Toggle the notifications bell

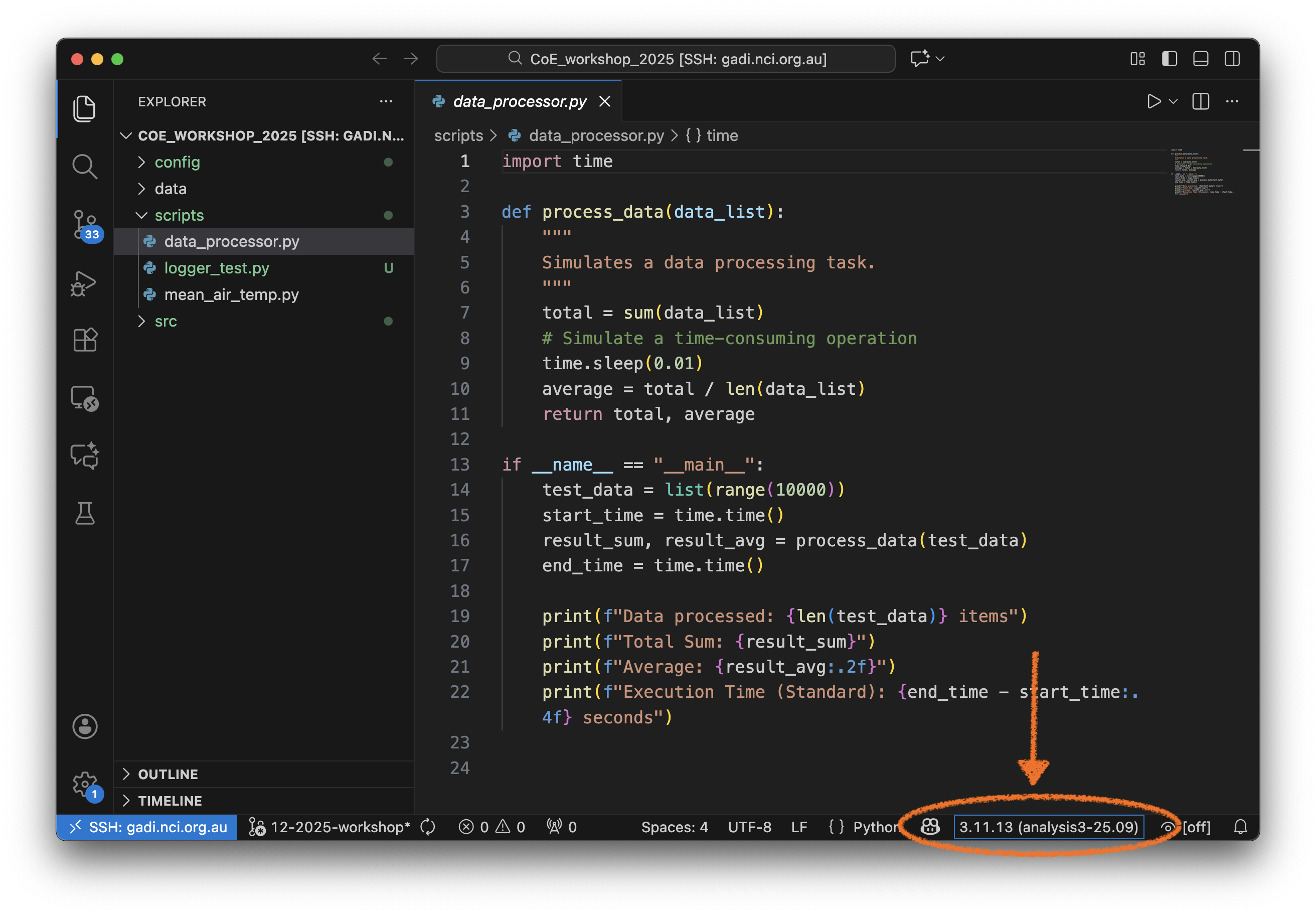click(1241, 827)
